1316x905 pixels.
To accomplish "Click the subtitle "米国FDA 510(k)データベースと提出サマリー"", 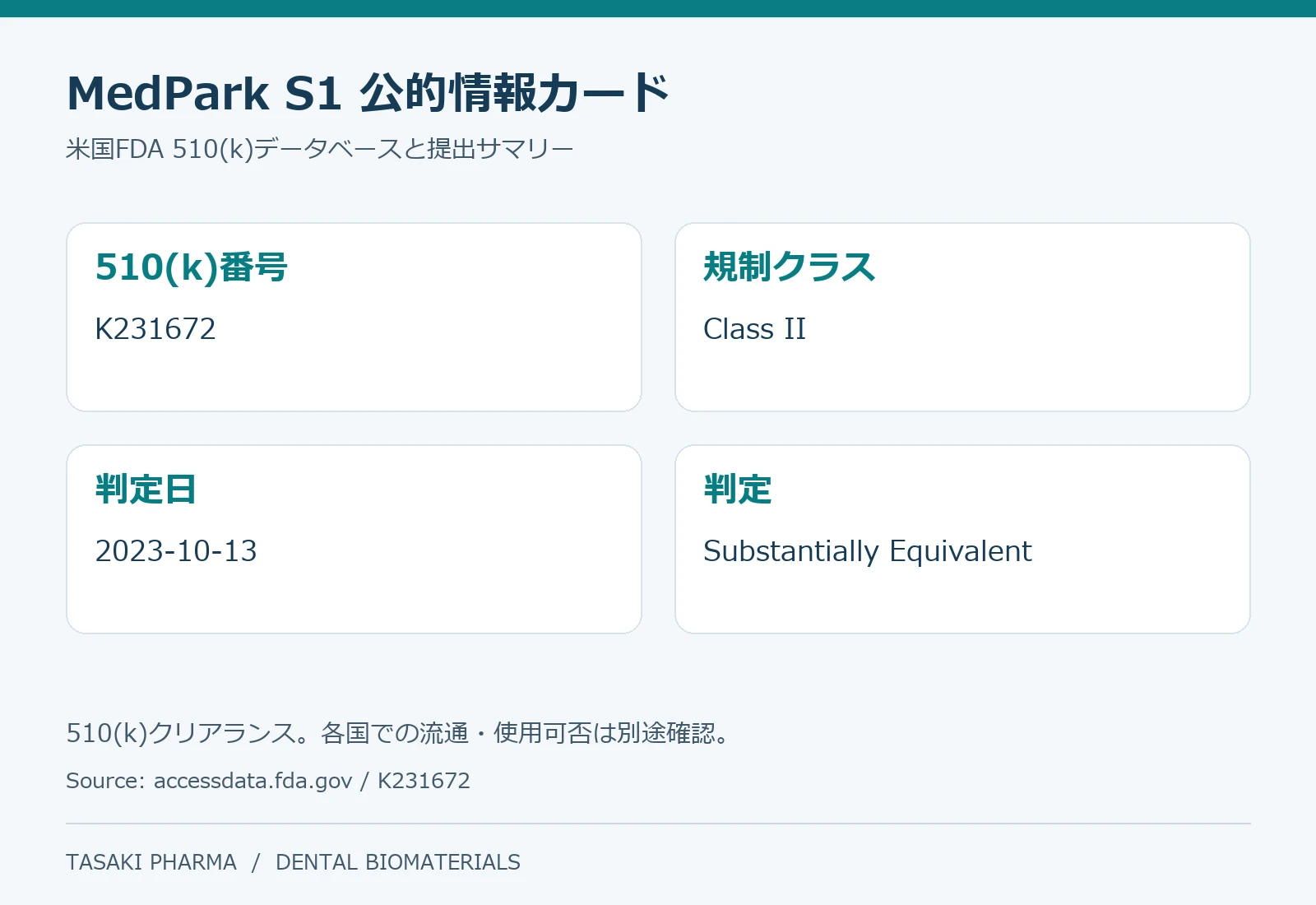I will (x=319, y=149).
